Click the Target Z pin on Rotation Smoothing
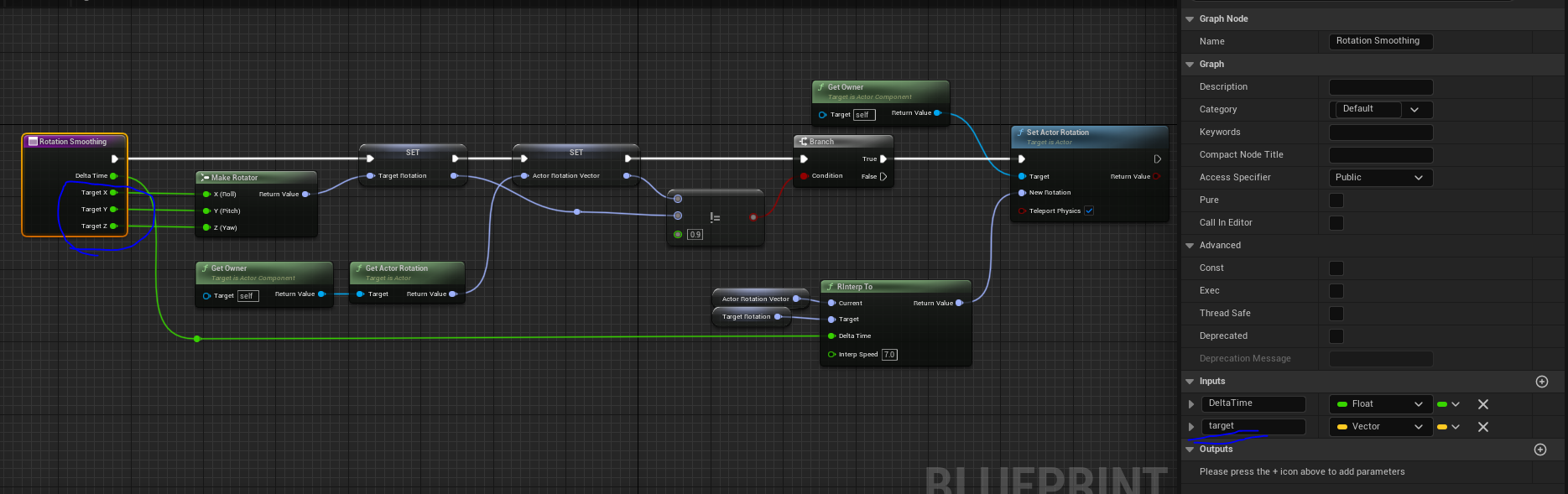1568x494 pixels. click(x=113, y=226)
